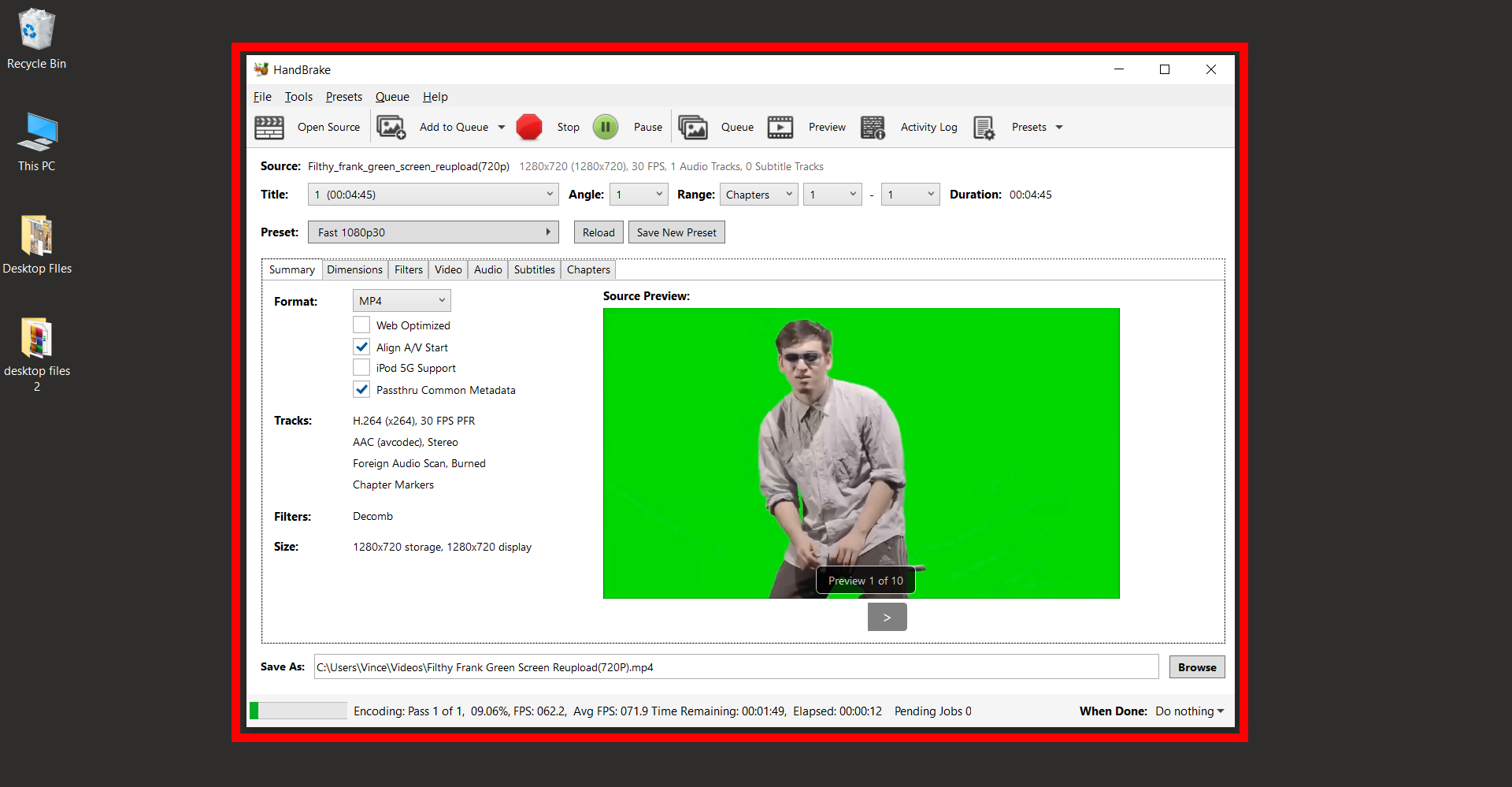Enable Web Optimized option
This screenshot has width=1512, height=787.
tap(361, 325)
